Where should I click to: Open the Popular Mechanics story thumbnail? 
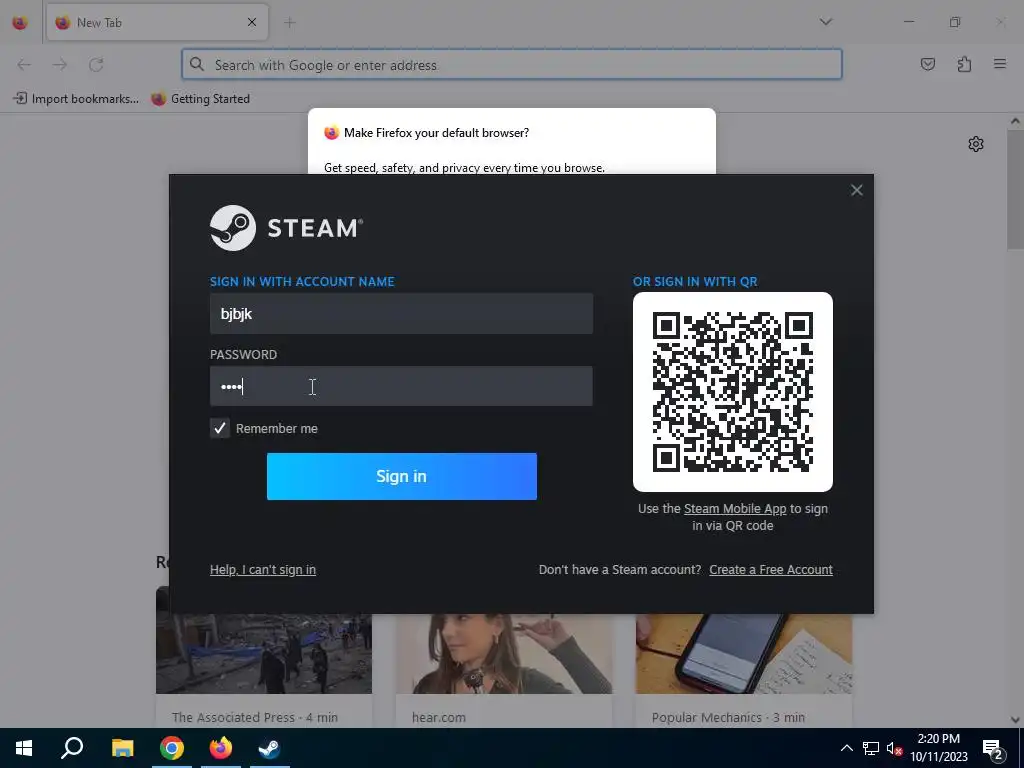tap(744, 652)
